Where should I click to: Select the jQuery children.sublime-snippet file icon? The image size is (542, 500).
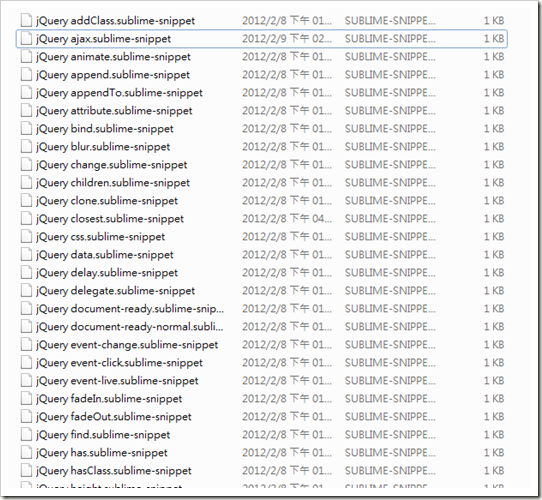pos(27,182)
